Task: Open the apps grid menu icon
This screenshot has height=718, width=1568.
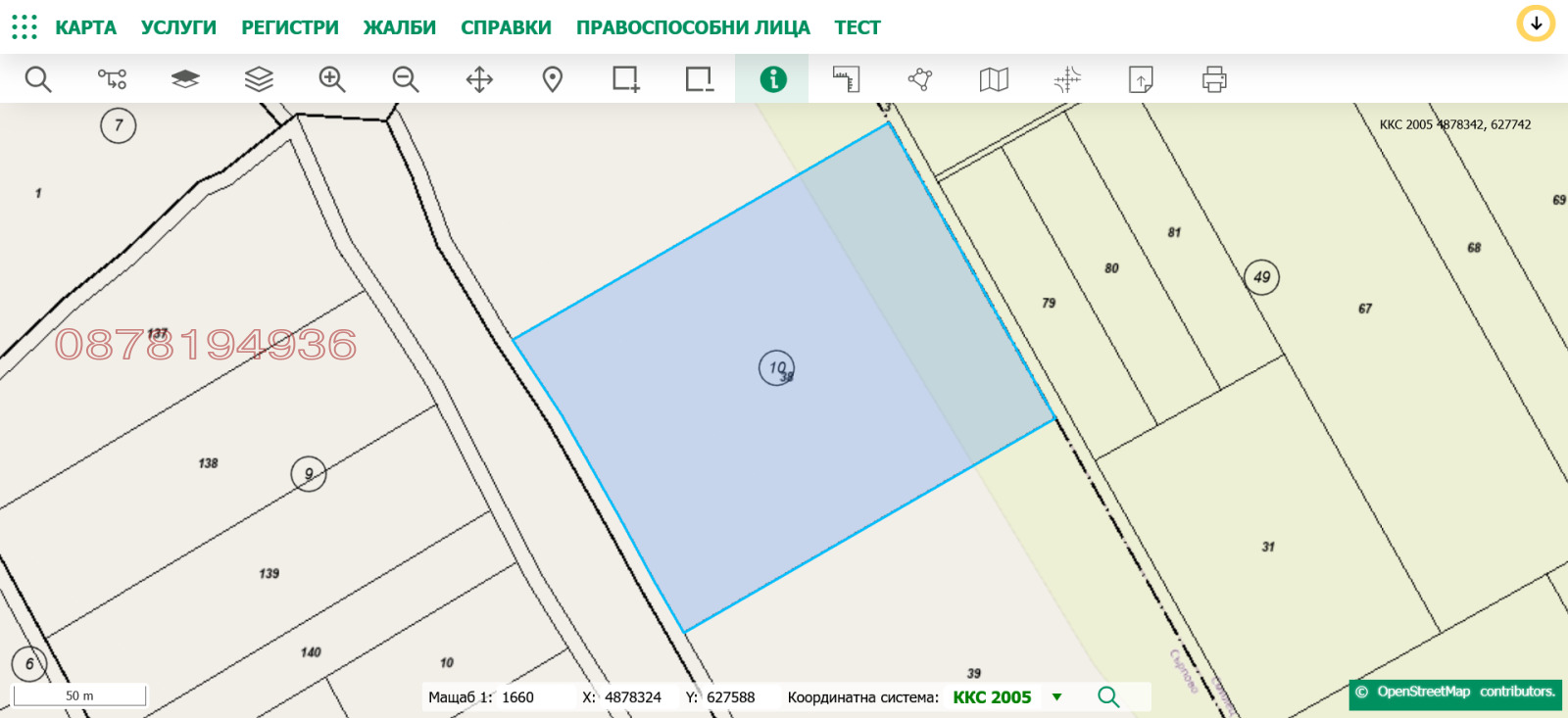Action: [24, 26]
